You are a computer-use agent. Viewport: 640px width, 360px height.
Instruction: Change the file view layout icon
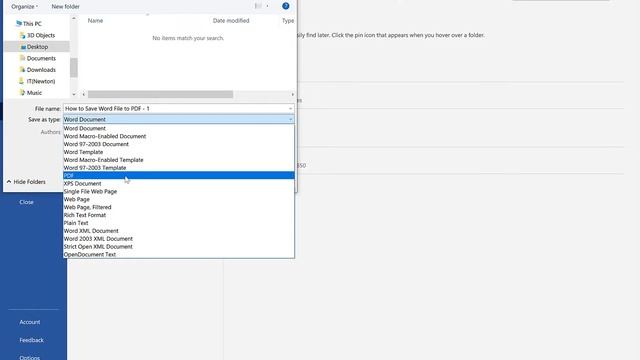pos(258,6)
